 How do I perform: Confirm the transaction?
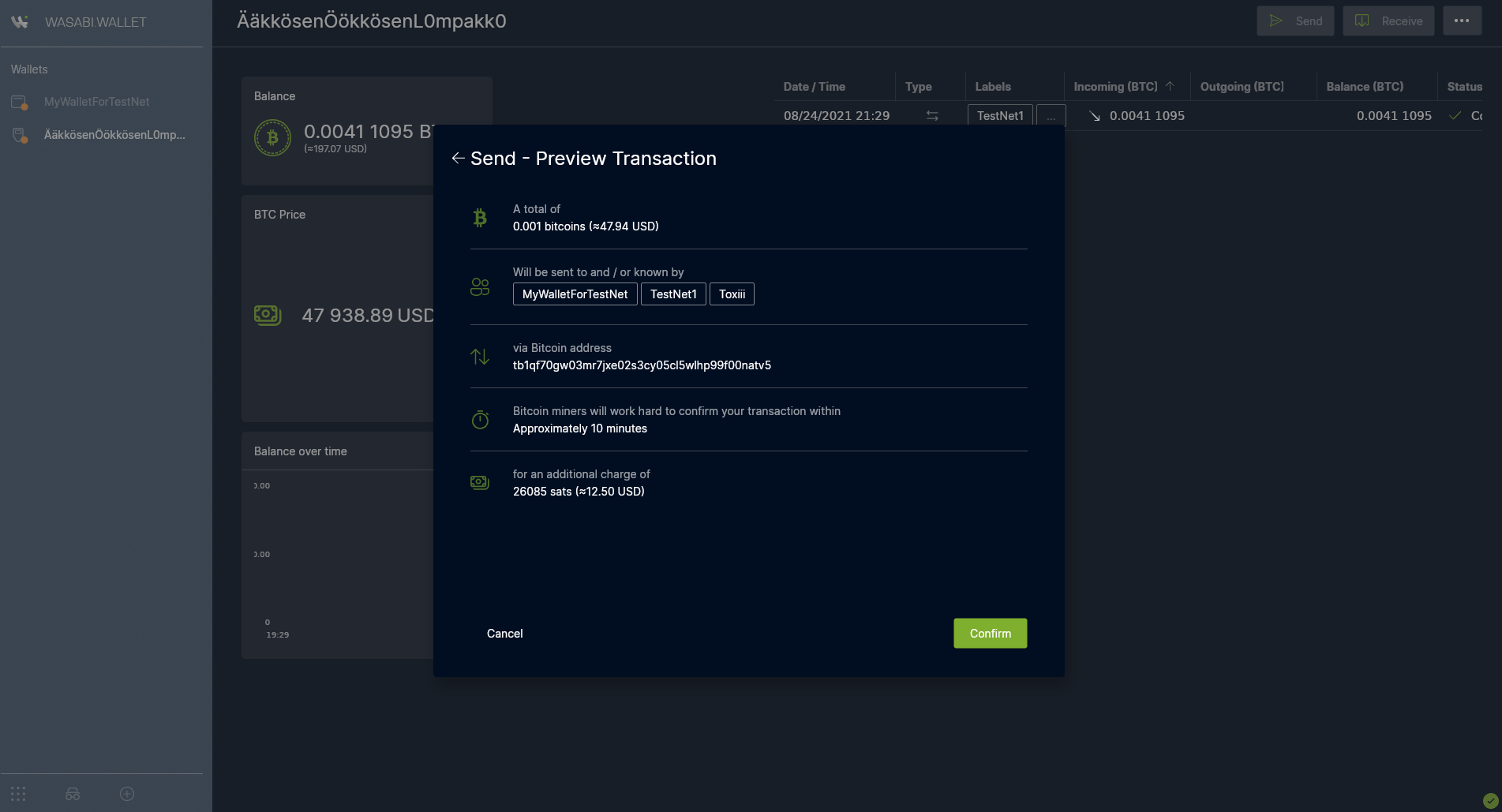tap(990, 634)
